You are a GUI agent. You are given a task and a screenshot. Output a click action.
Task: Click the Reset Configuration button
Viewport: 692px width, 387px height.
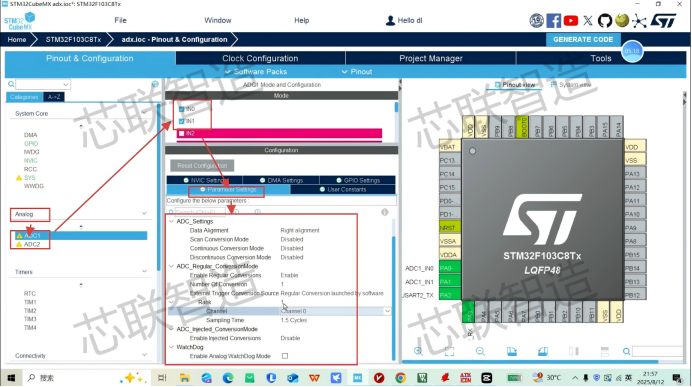tap(202, 165)
